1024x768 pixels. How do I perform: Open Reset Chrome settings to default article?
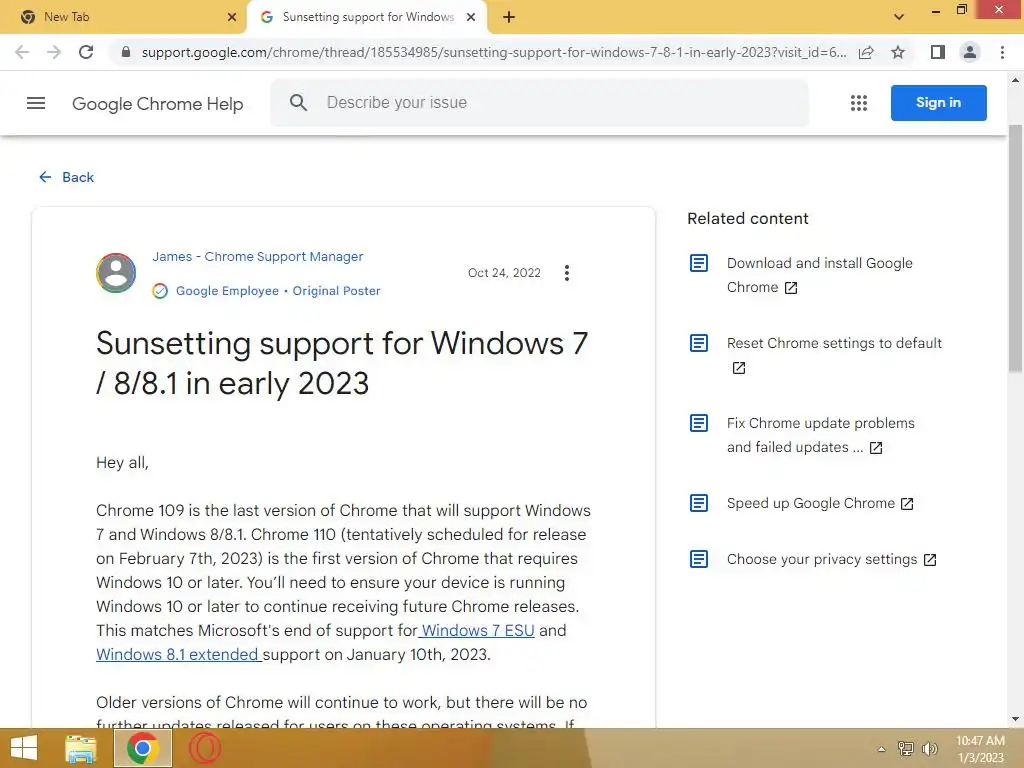[834, 355]
